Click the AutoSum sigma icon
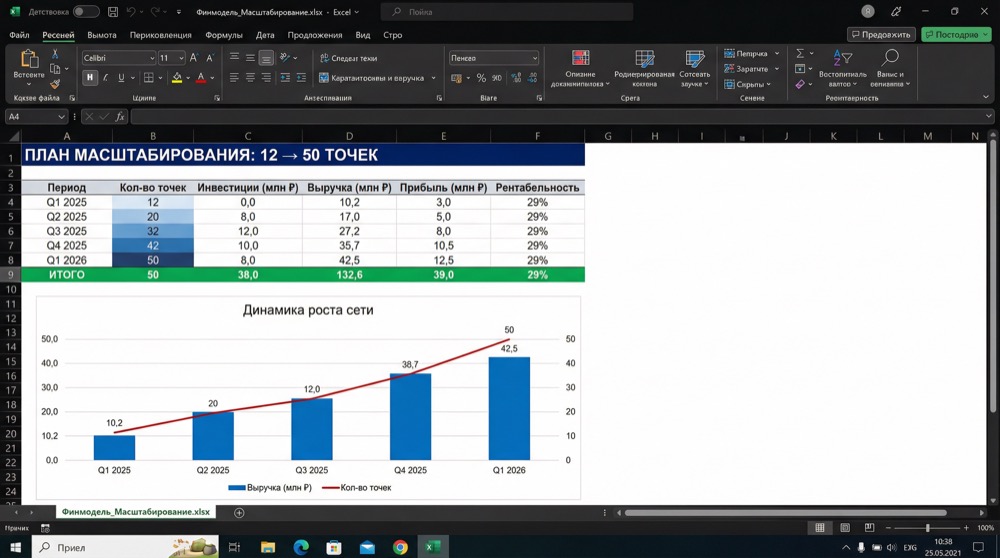Screen dimensions: 1000x558 point(799,54)
